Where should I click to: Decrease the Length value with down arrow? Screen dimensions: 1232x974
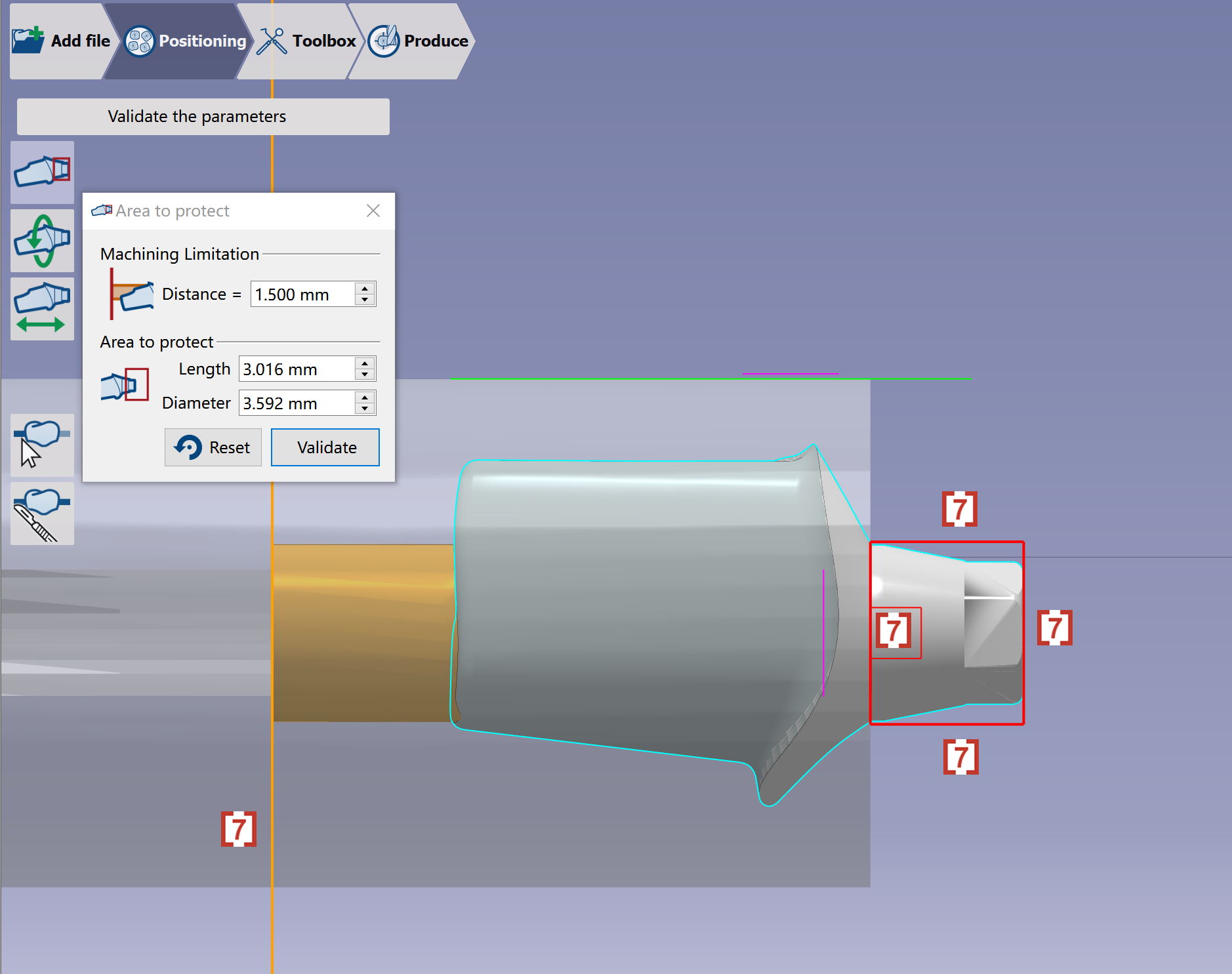[x=365, y=375]
